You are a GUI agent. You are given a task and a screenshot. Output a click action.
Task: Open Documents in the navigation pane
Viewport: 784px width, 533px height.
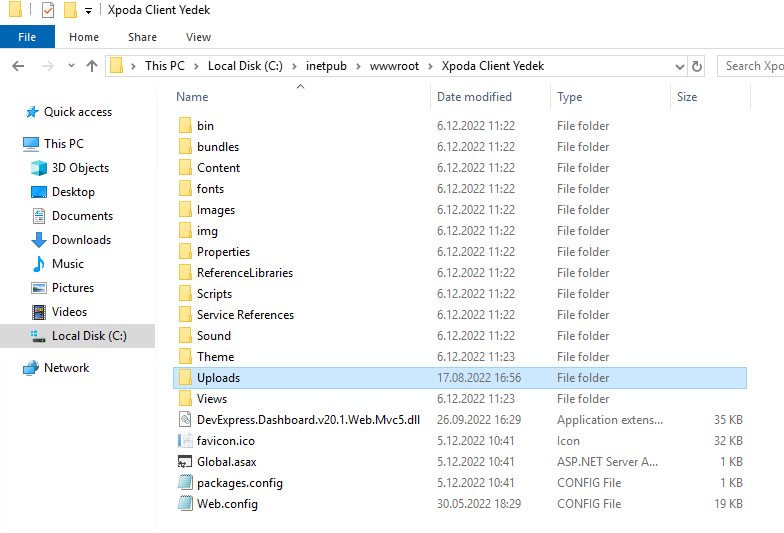coord(82,216)
